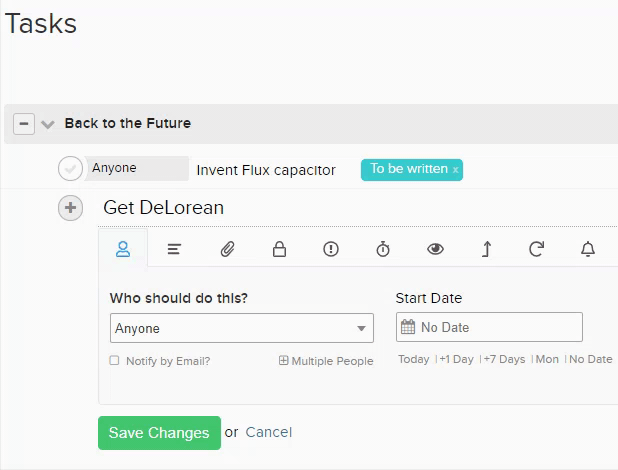Open the stopwatch estimated time tab
This screenshot has width=618, height=470.
click(383, 249)
